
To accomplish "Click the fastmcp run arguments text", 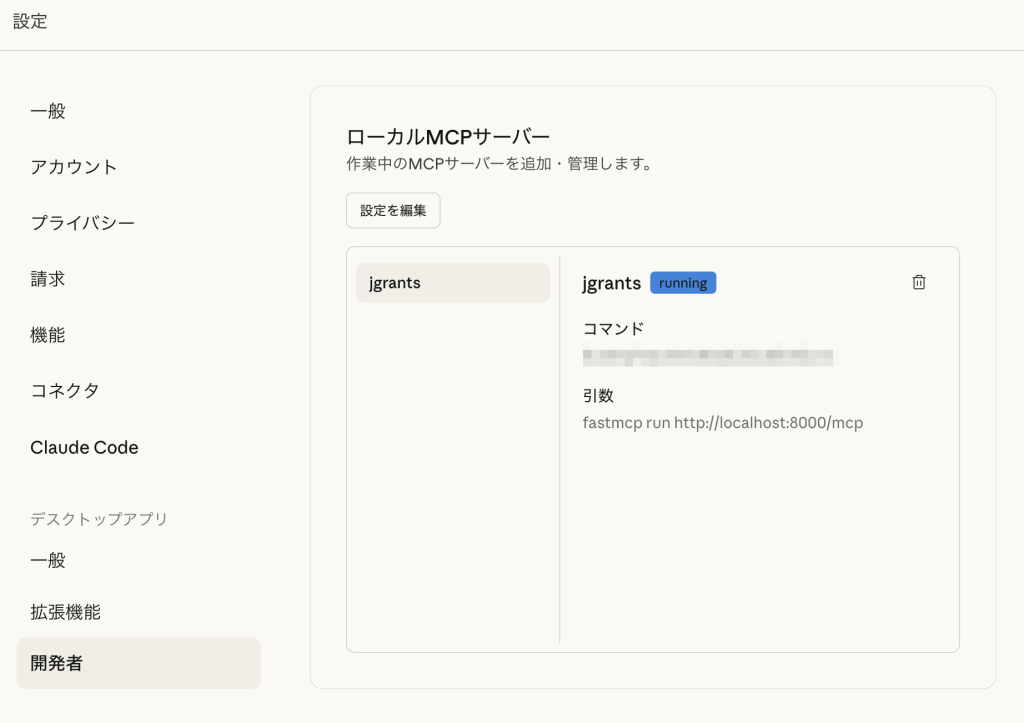I will point(722,423).
